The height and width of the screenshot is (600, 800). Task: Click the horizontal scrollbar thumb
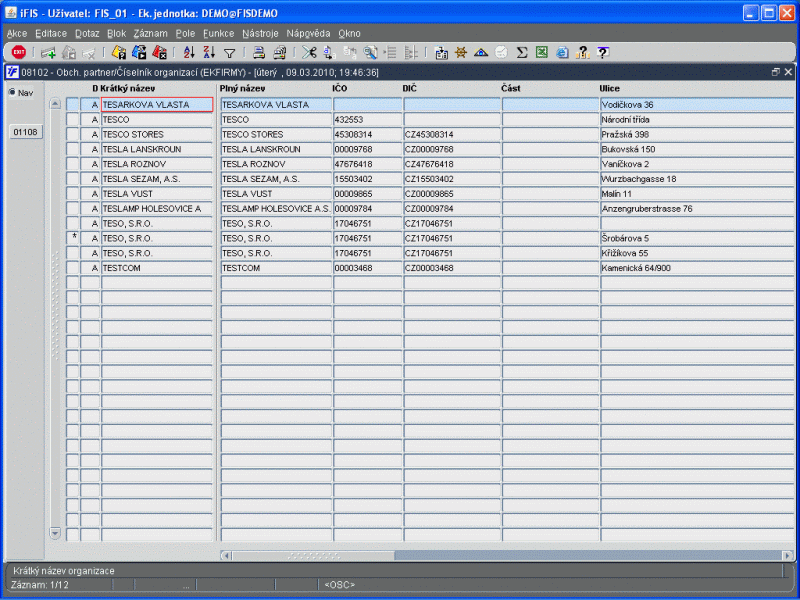(x=313, y=556)
